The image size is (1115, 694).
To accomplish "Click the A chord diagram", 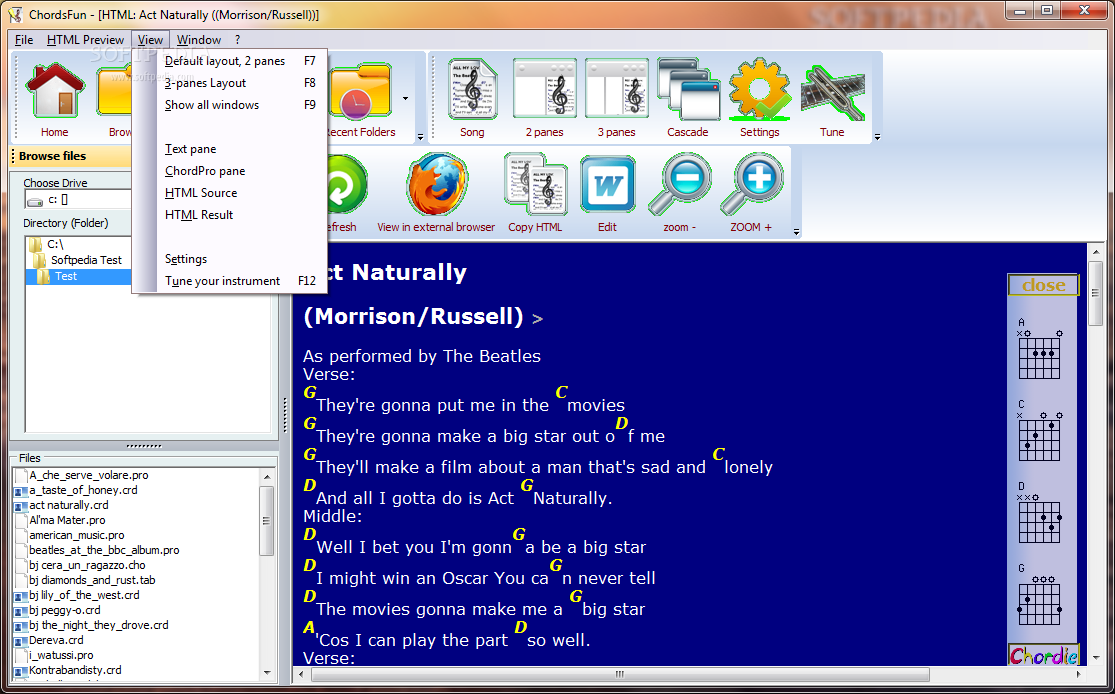I will [x=1040, y=349].
